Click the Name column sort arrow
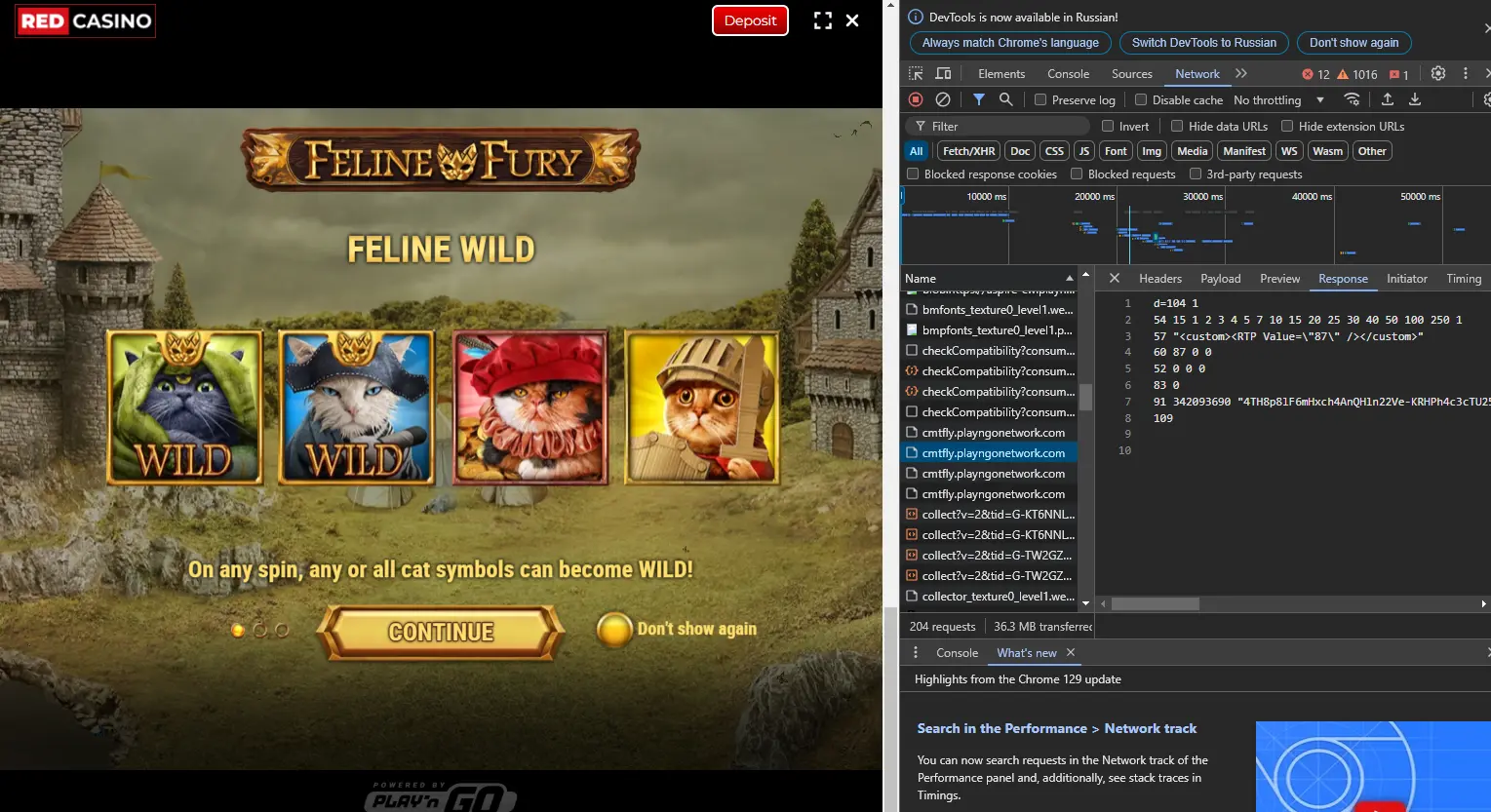 click(1070, 278)
